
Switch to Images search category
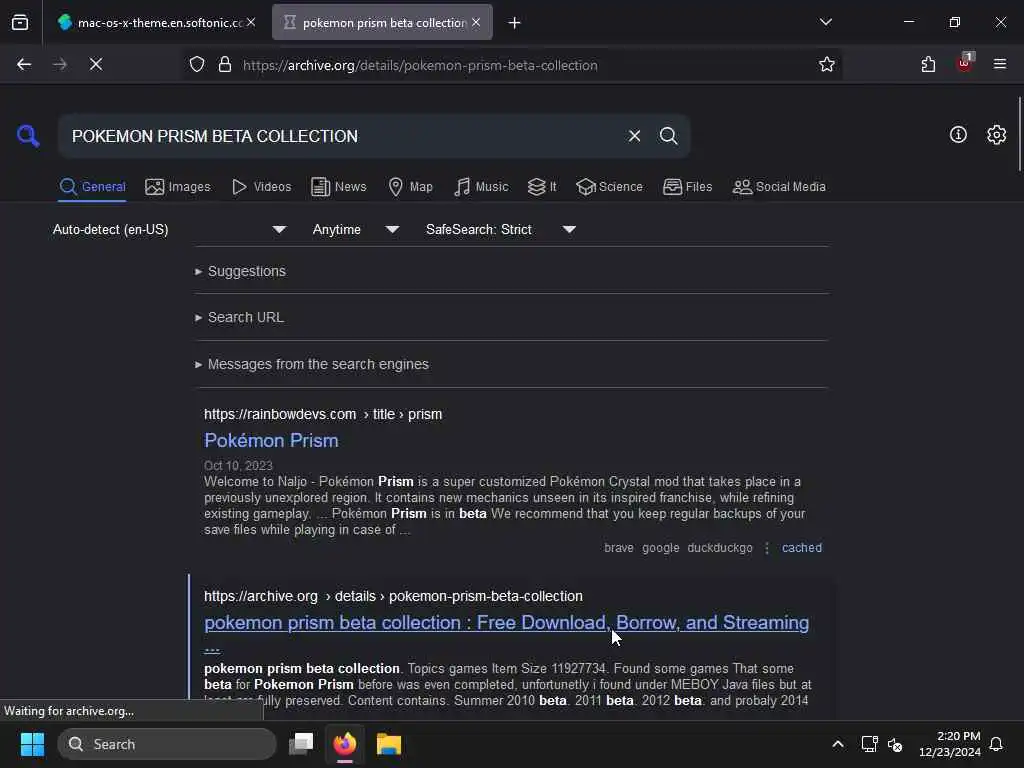pos(178,187)
